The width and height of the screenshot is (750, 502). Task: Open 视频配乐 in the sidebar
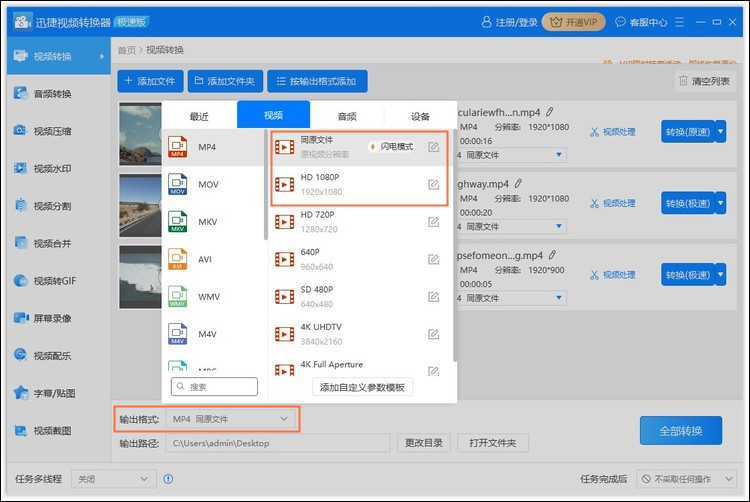pos(58,355)
